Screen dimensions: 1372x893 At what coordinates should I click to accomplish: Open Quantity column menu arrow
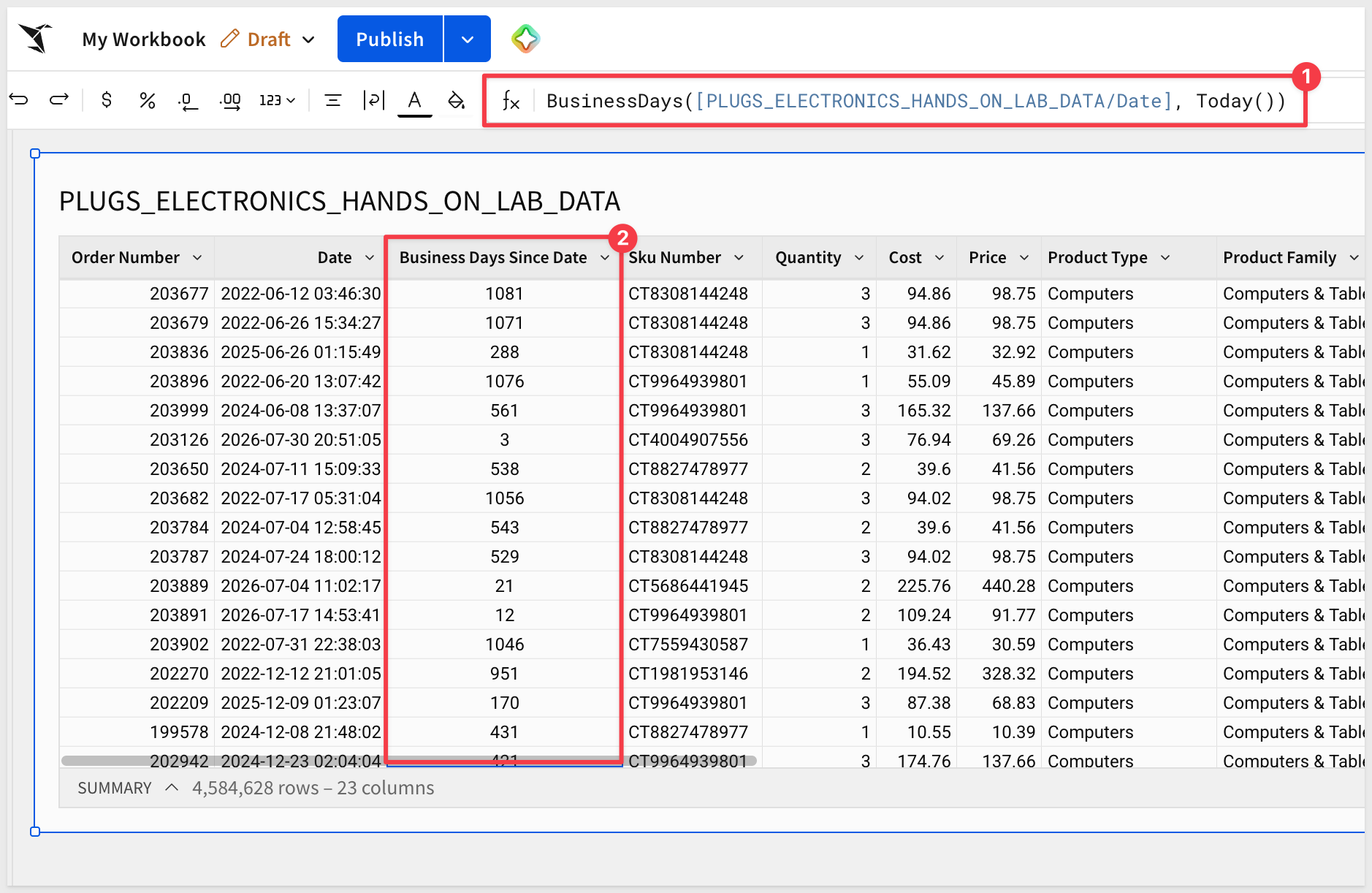(x=859, y=257)
